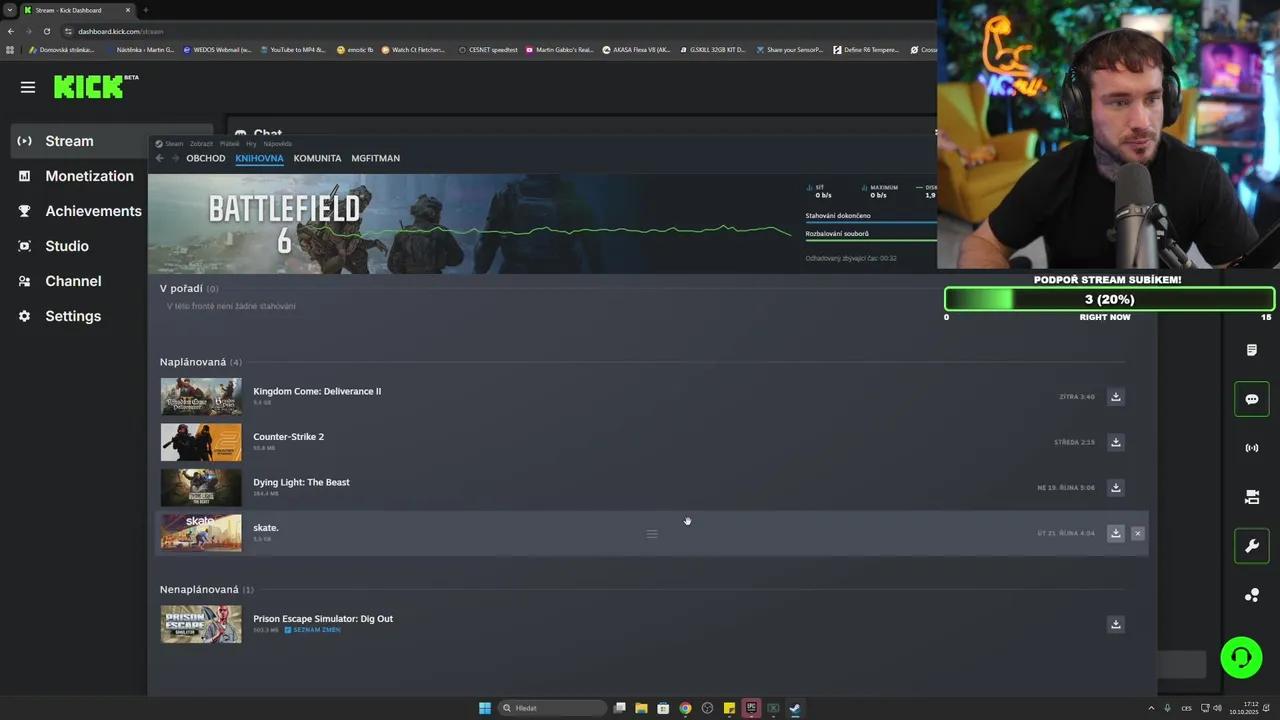Viewport: 1280px width, 720px height.
Task: Click Steam forward navigation arrow
Action: click(x=175, y=158)
